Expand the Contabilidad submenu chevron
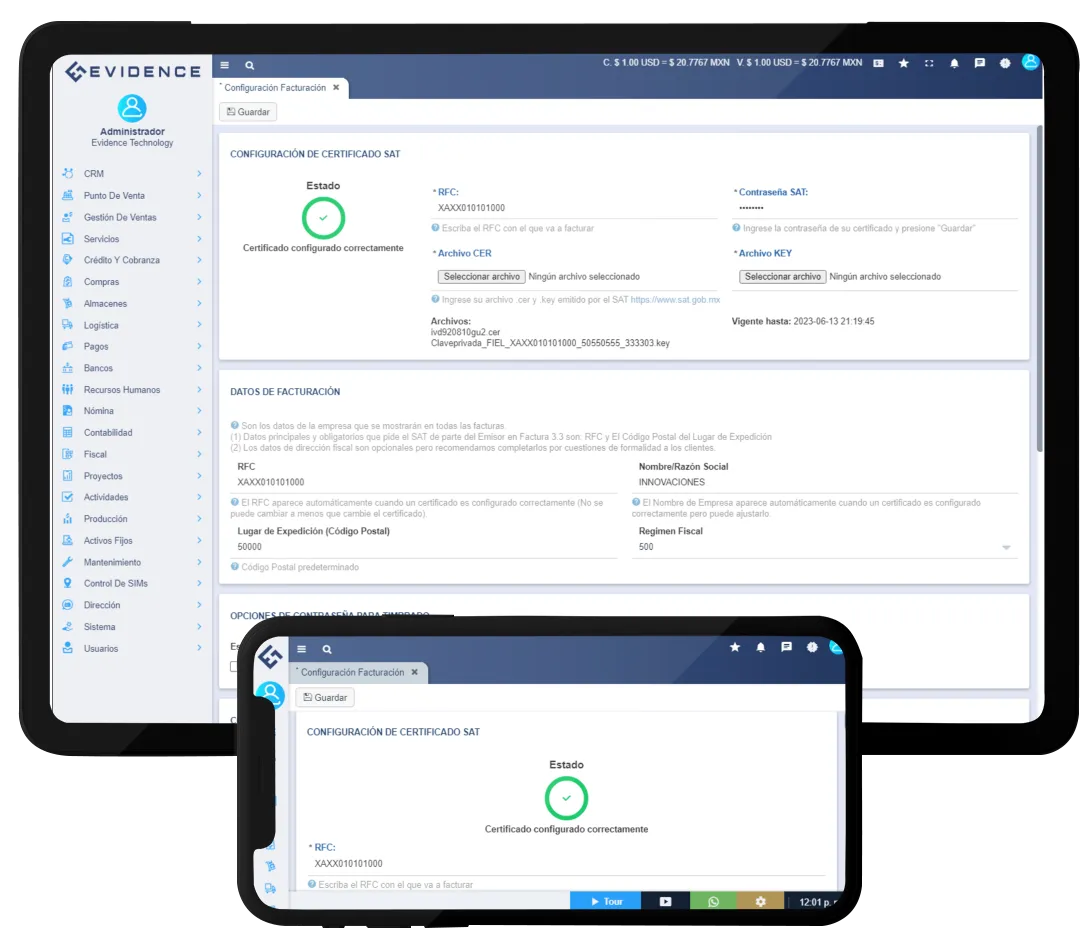This screenshot has width=1090, height=944. tap(199, 432)
